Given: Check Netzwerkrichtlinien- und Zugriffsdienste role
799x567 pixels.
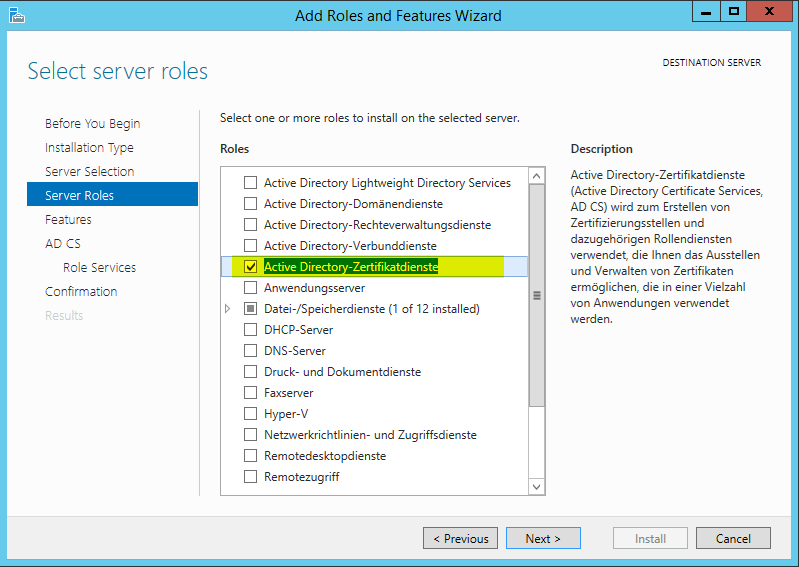Looking at the screenshot, I should pos(250,435).
